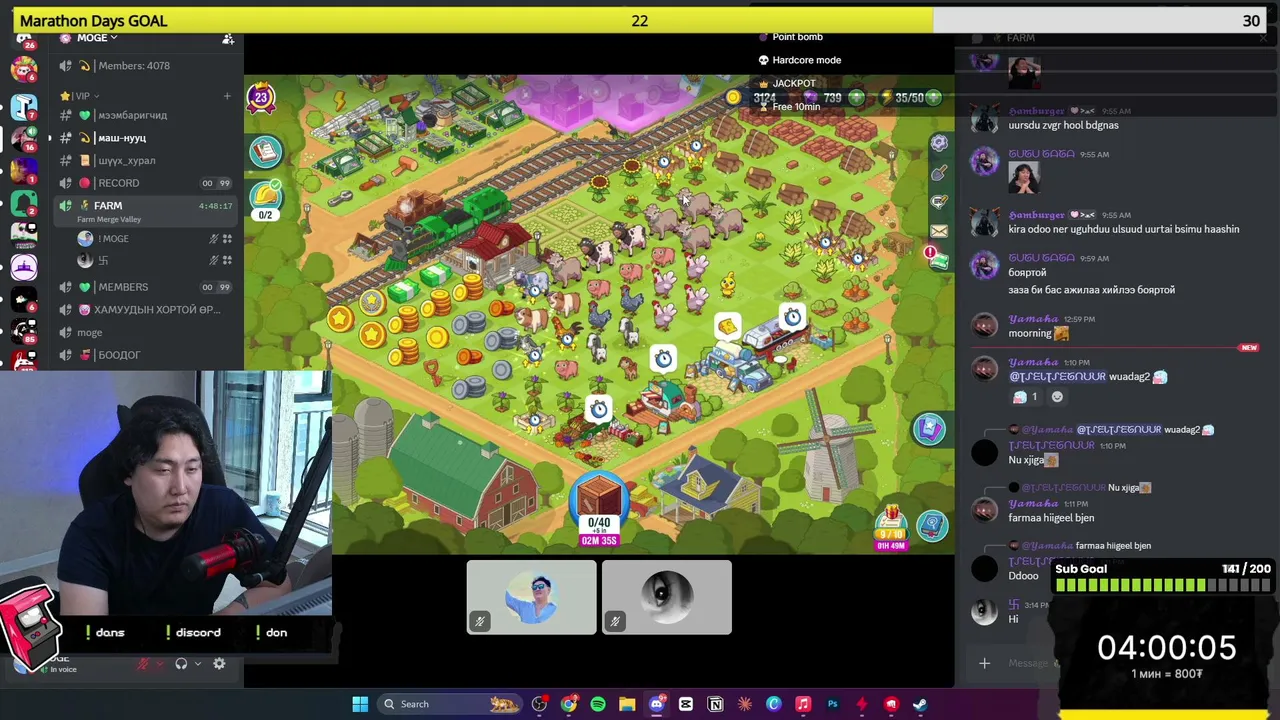This screenshot has width=1280, height=720.
Task: Open the маш-нууц text channel
Action: coord(142,138)
